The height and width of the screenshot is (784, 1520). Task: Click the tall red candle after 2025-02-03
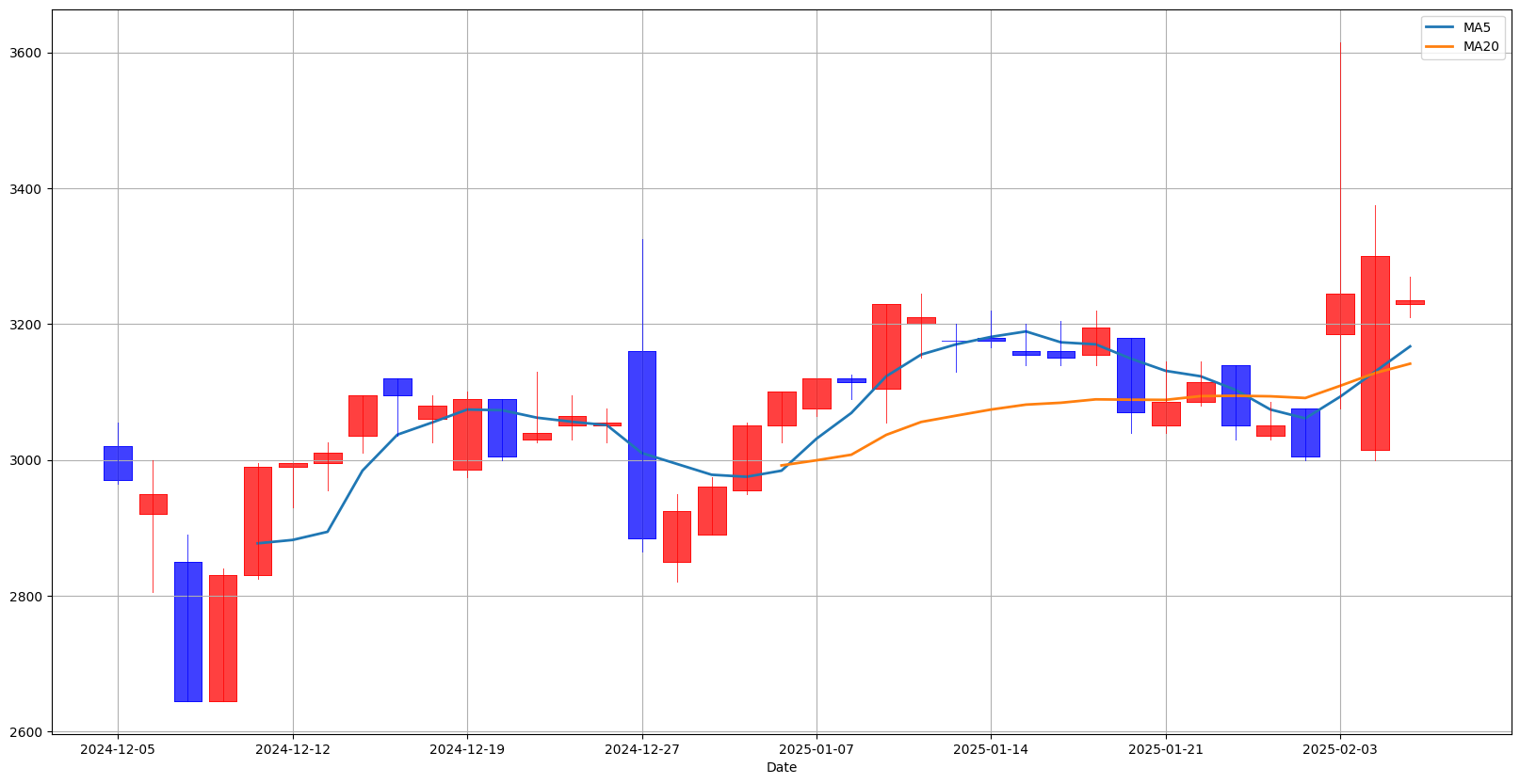click(x=1375, y=353)
